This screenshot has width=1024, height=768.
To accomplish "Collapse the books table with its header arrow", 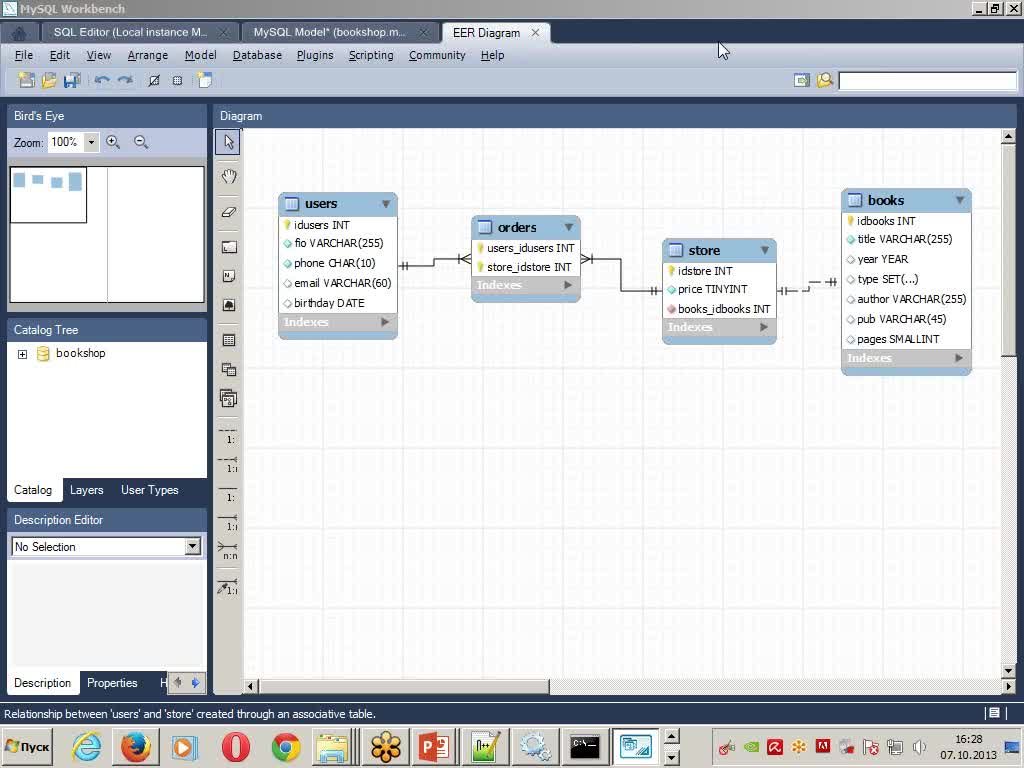I will 960,200.
